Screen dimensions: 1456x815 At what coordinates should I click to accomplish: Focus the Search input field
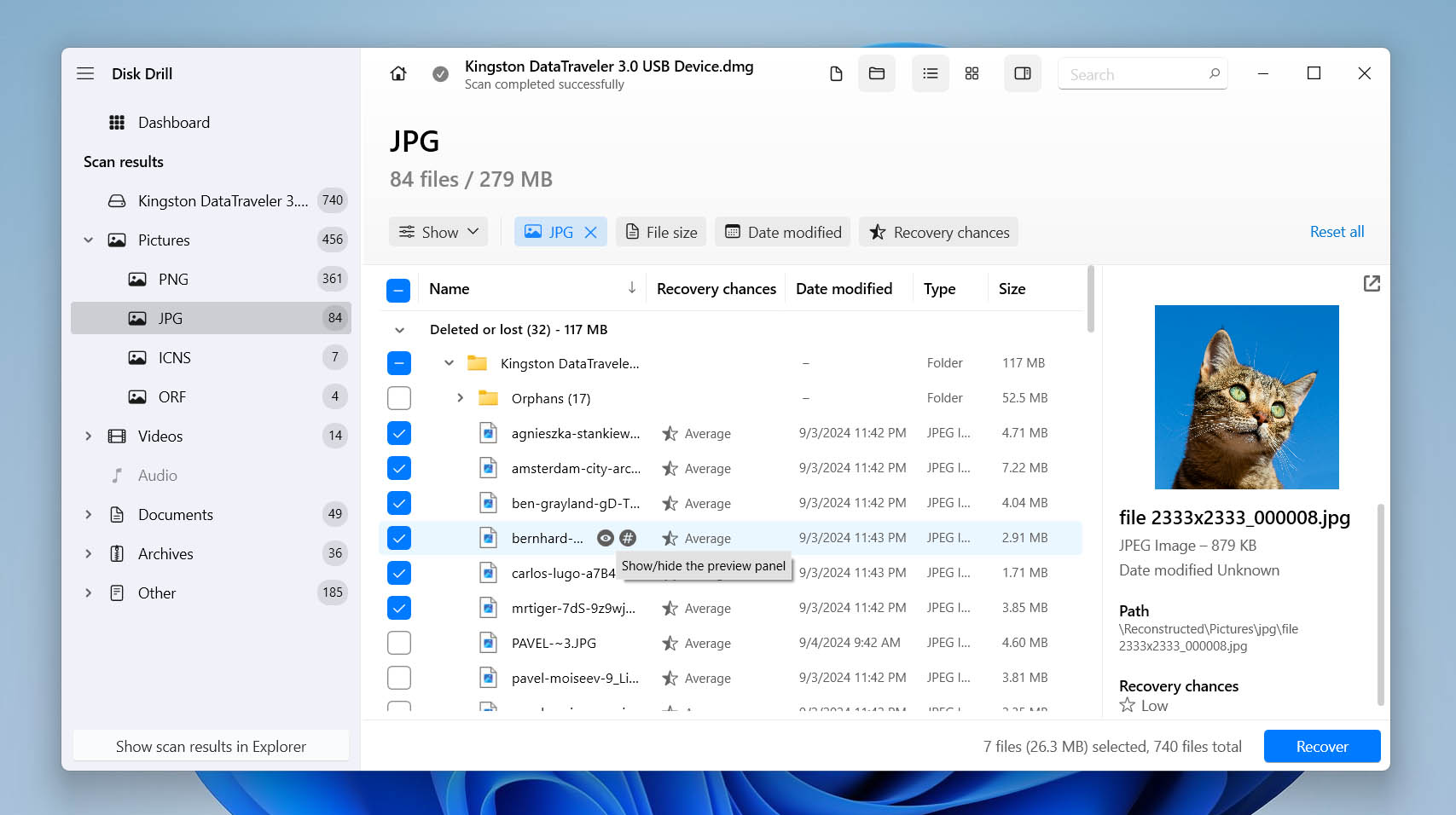click(1142, 74)
